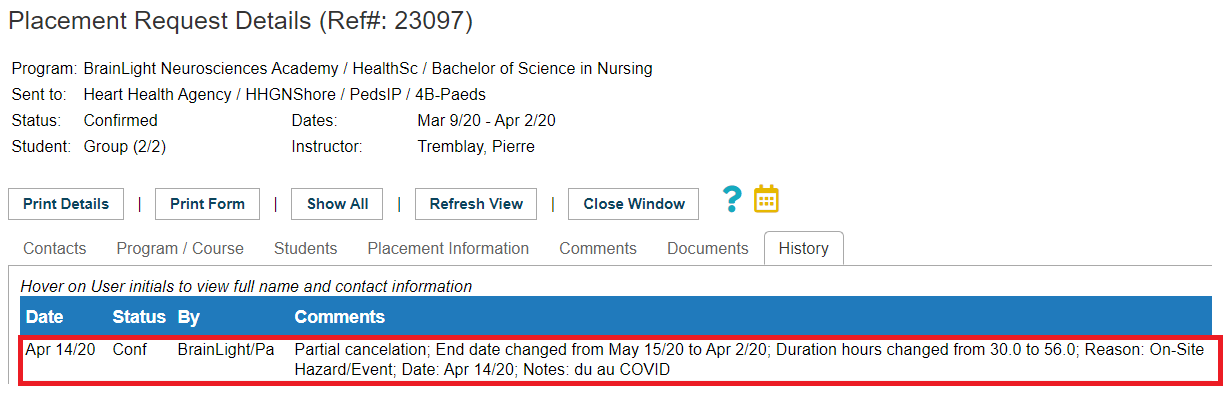Click the Show All button
This screenshot has width=1230, height=398.
point(338,204)
